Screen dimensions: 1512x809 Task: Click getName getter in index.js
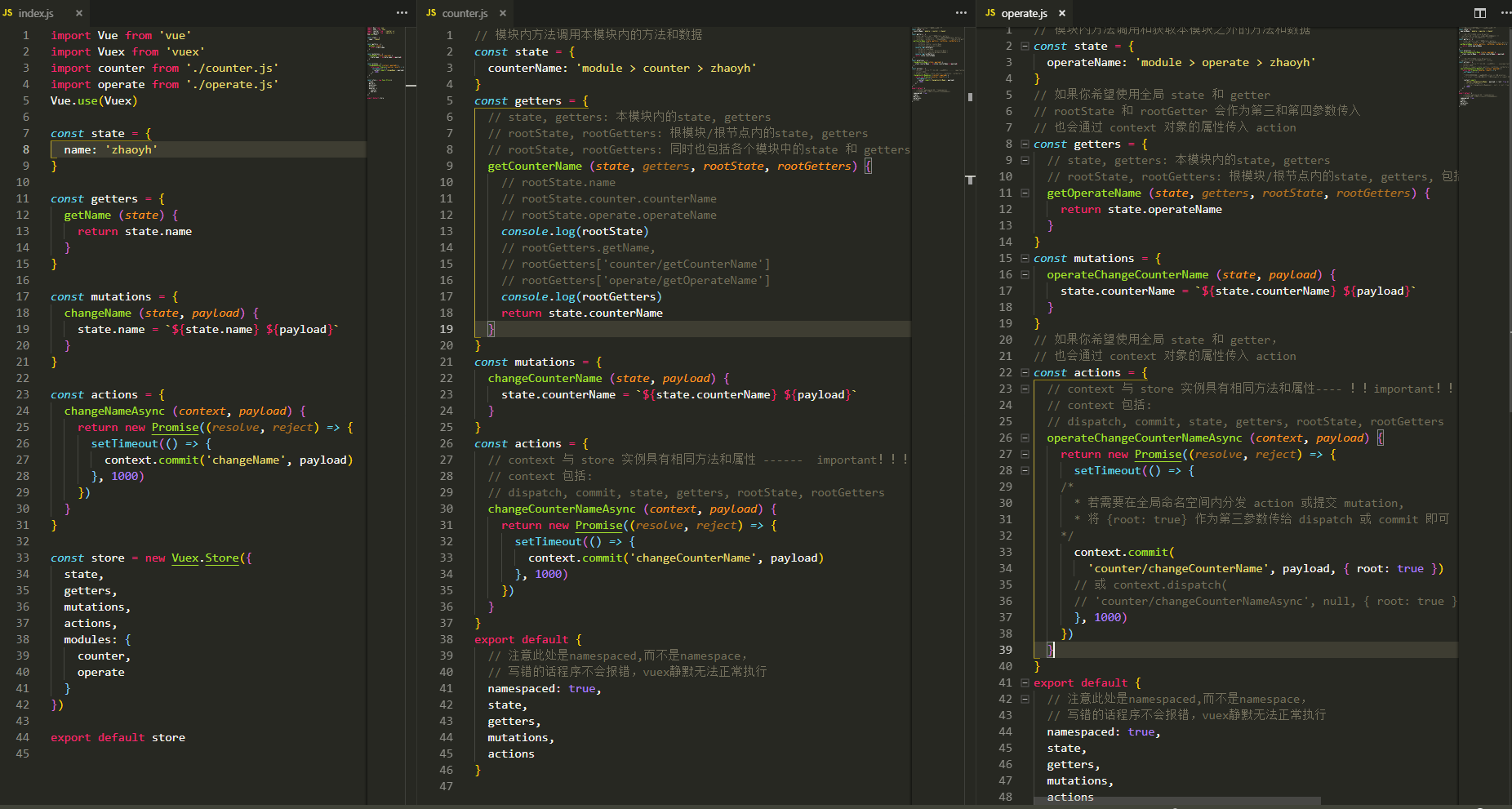pos(87,215)
